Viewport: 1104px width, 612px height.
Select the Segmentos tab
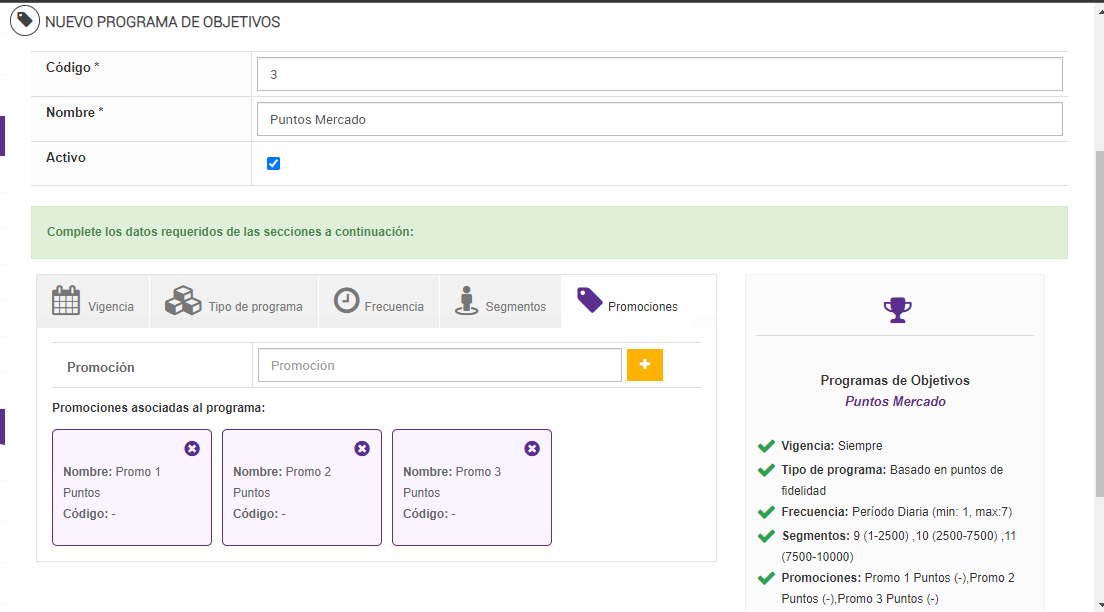[515, 307]
